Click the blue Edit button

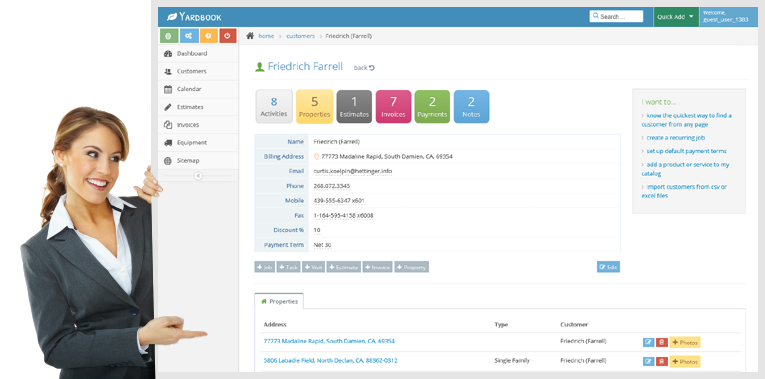[x=608, y=267]
